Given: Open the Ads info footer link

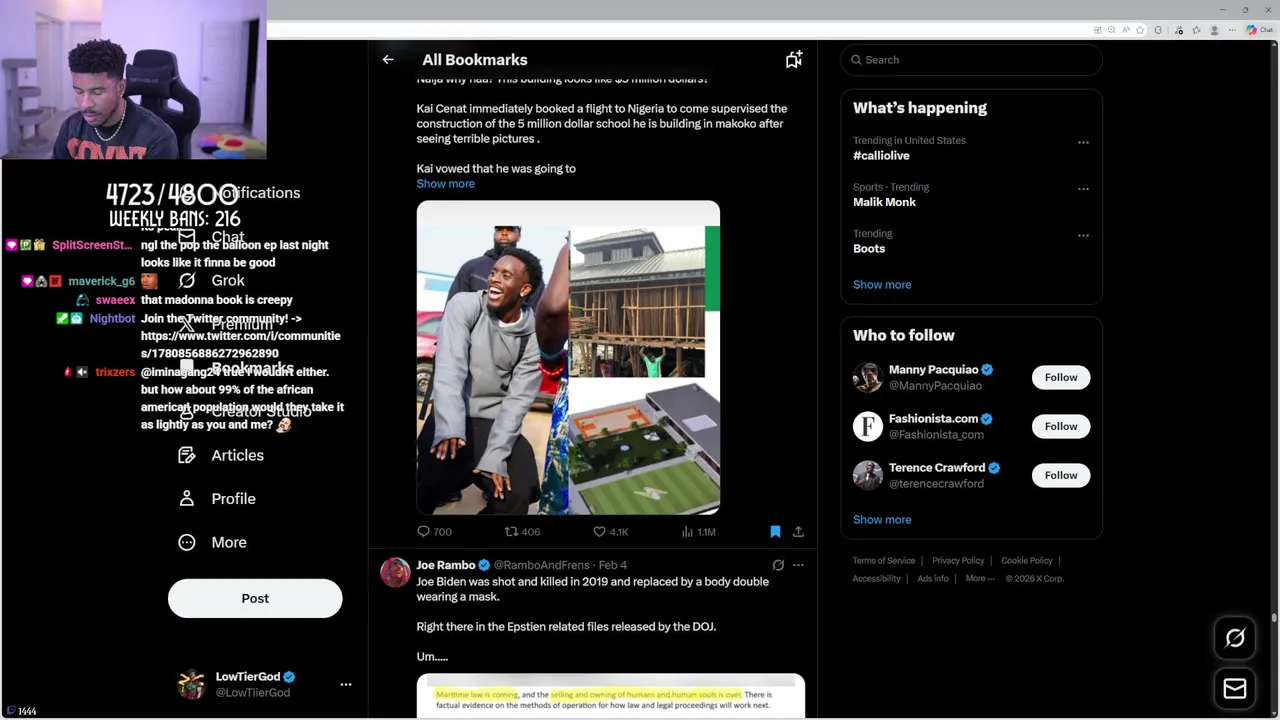Looking at the screenshot, I should click(x=933, y=579).
